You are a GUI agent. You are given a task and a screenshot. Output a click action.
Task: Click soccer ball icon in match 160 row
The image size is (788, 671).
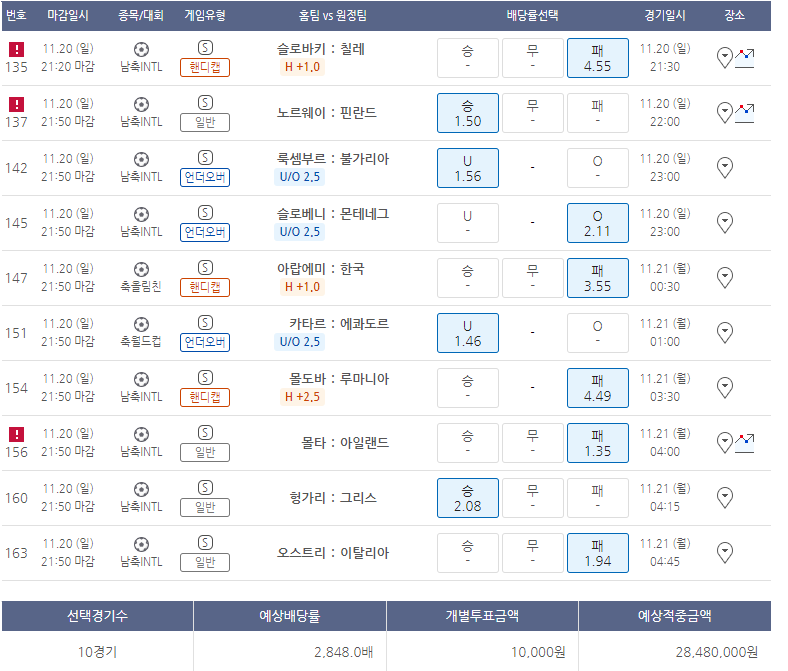(141, 490)
